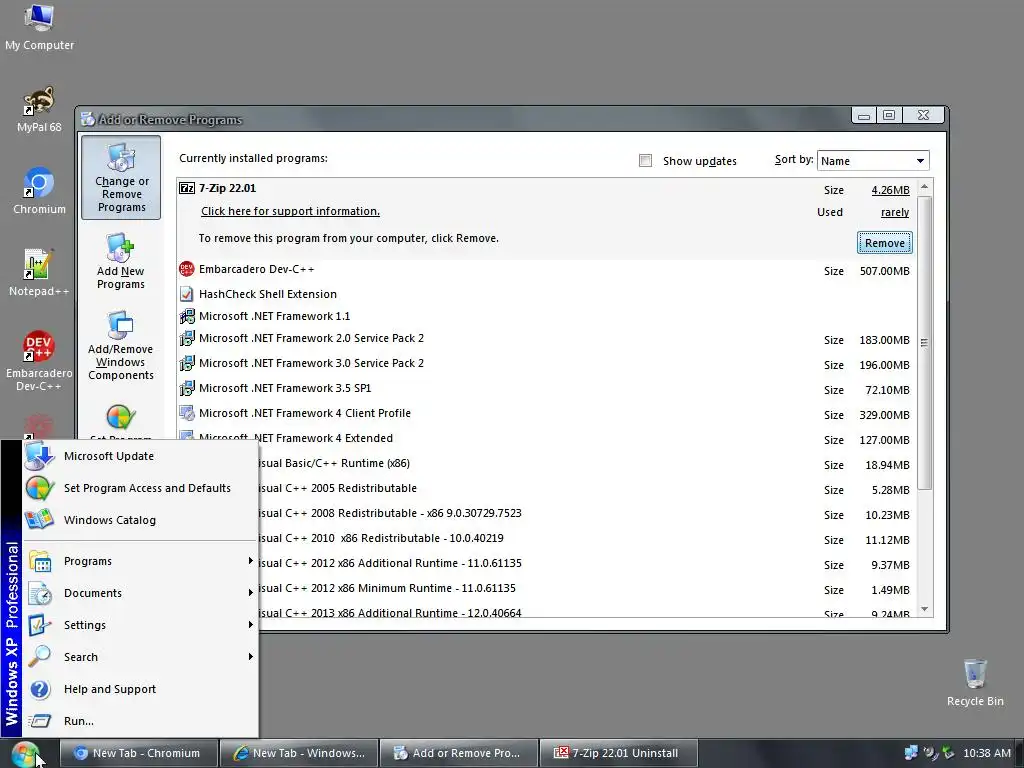Expand Search submenu in Start menu
This screenshot has width=1024, height=768.
coord(140,657)
